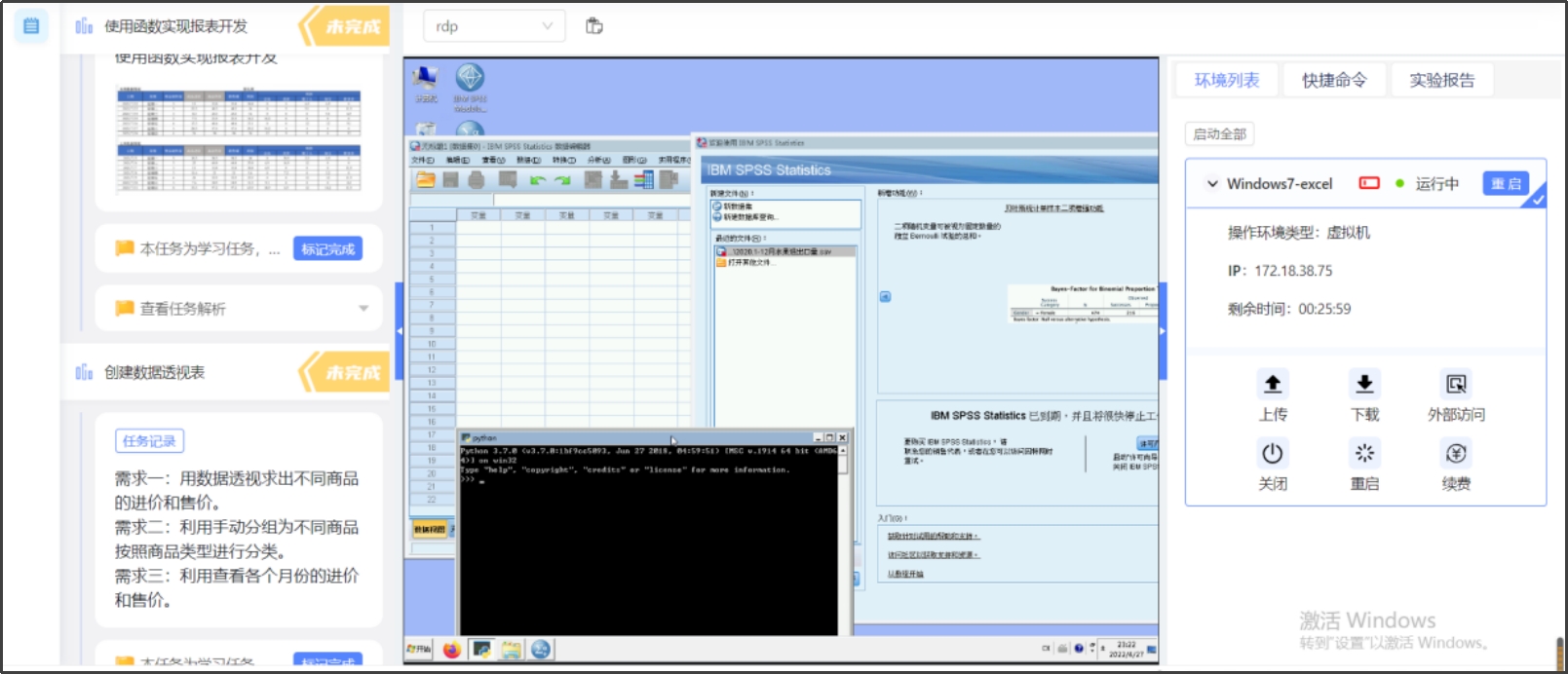
Task: Select the 使用函数实现报表开发 task heading
Action: click(176, 26)
